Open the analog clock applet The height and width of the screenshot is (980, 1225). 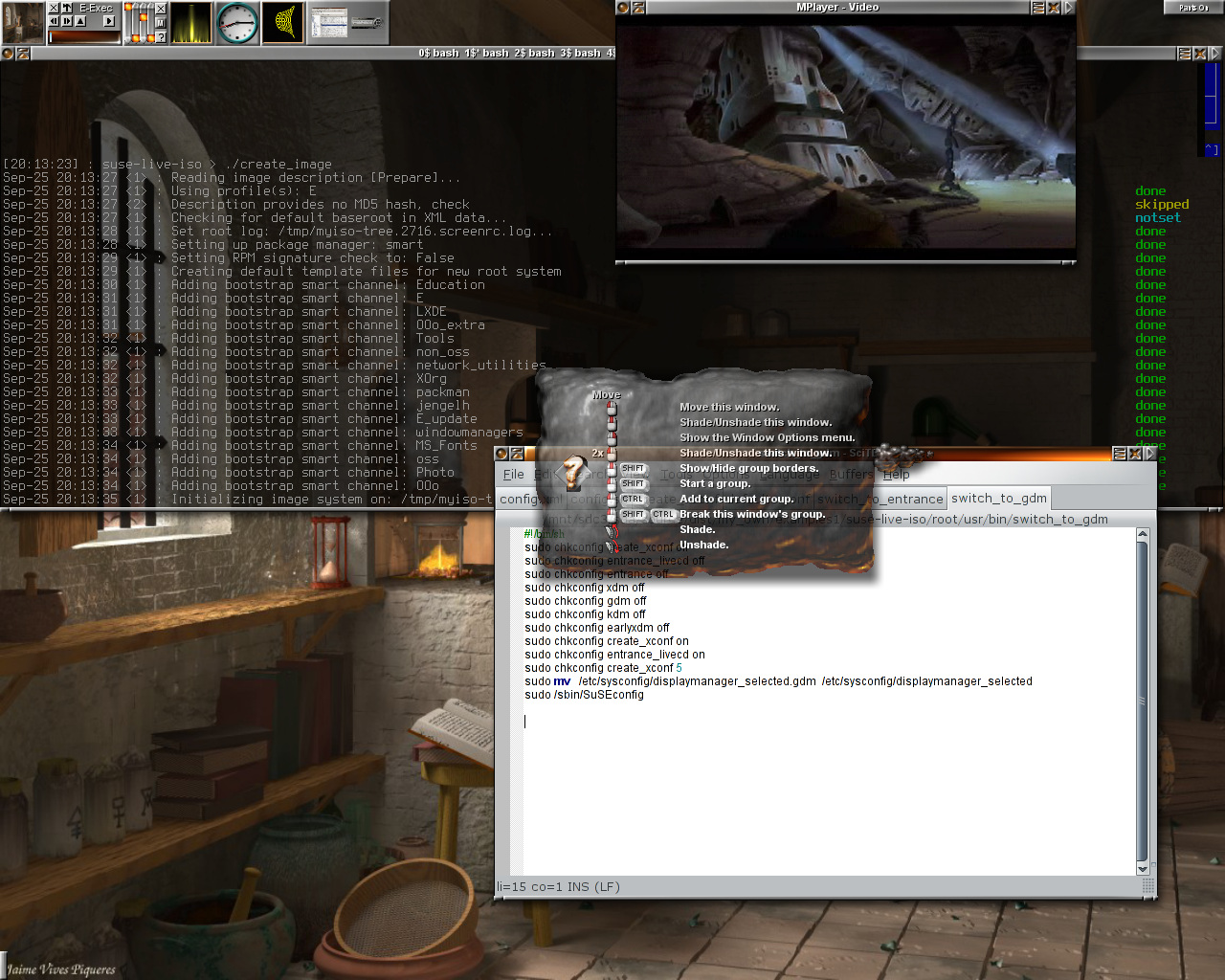pos(237,23)
